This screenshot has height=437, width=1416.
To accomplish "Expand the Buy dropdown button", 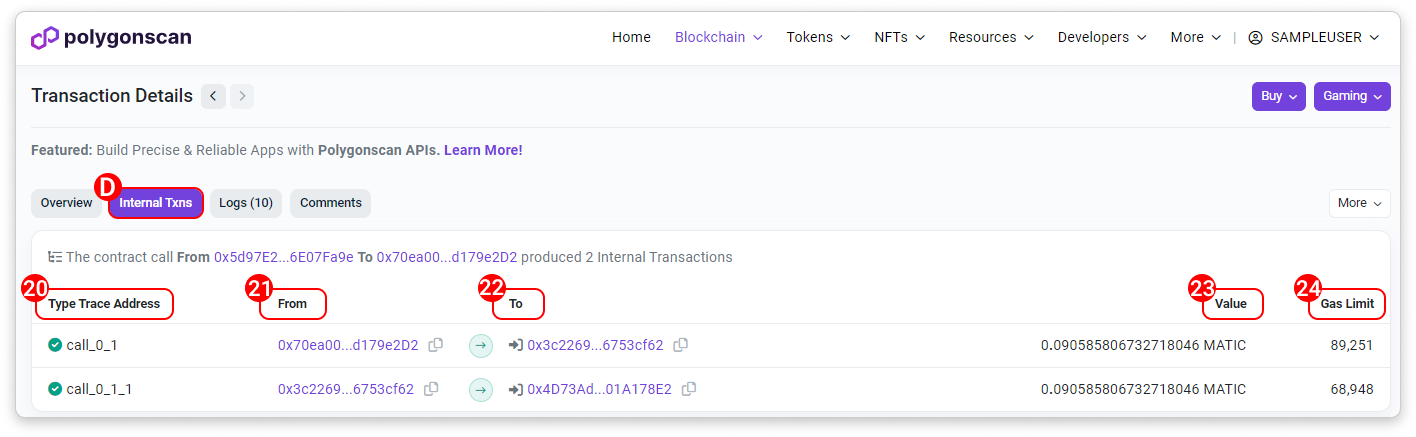I will 1278,96.
